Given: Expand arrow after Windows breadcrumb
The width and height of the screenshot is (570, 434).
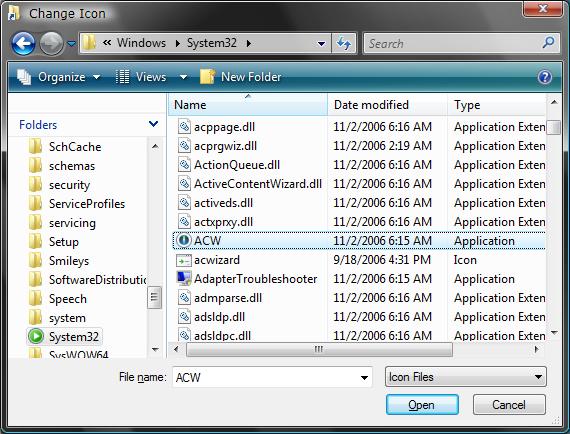Looking at the screenshot, I should click(x=177, y=44).
